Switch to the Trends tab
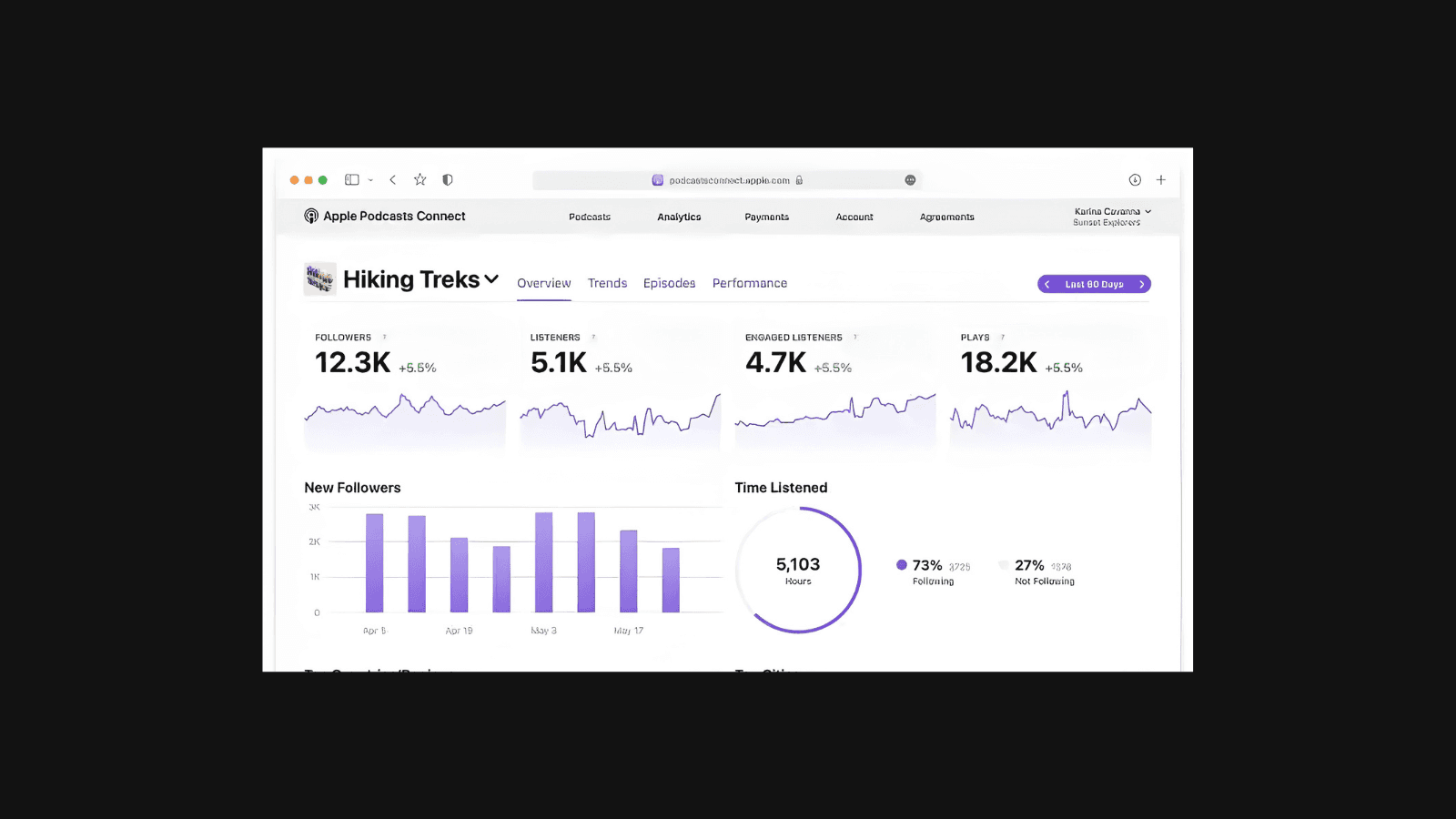 (607, 283)
